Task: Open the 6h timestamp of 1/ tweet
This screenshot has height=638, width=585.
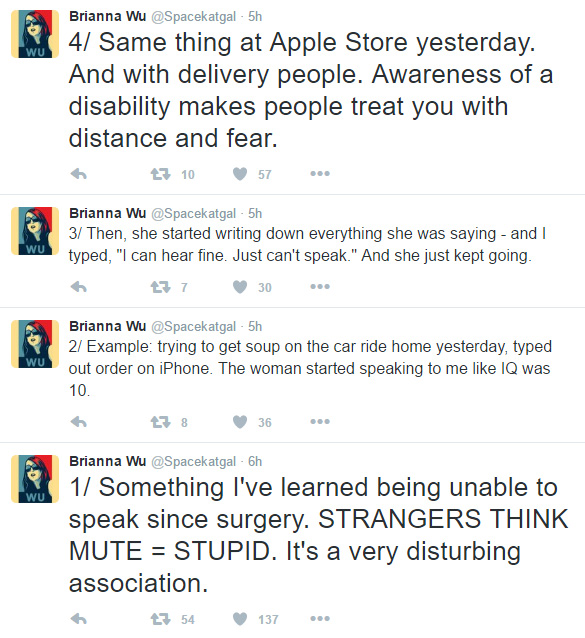Action: coord(255,461)
